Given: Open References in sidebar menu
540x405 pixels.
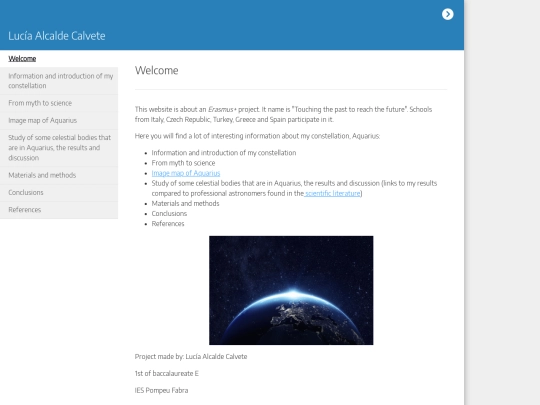Looking at the screenshot, I should [59, 210].
